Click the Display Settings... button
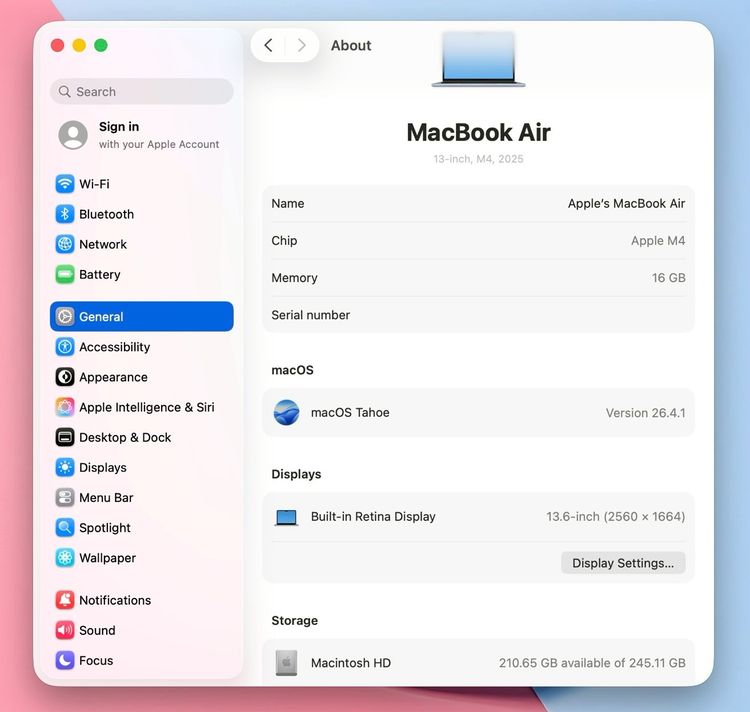Image resolution: width=750 pixels, height=712 pixels. (x=623, y=563)
